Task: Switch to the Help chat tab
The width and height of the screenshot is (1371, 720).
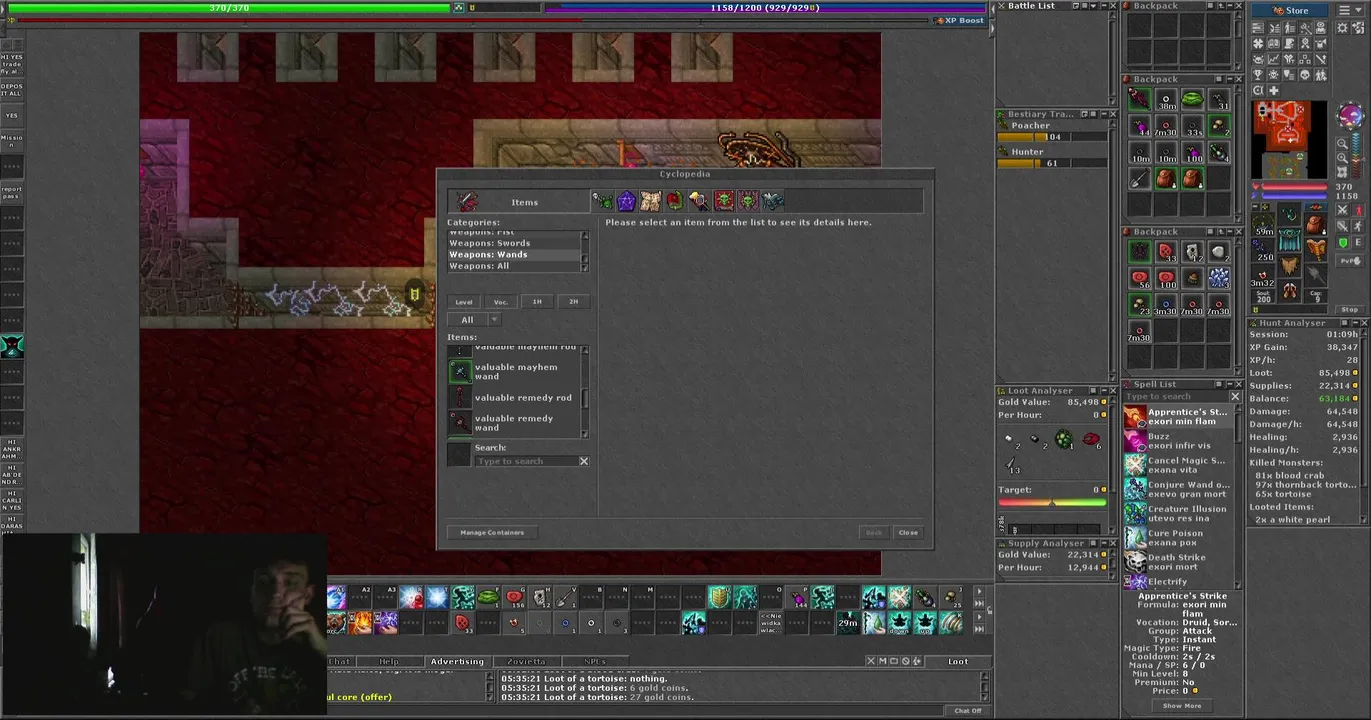Action: pos(389,661)
